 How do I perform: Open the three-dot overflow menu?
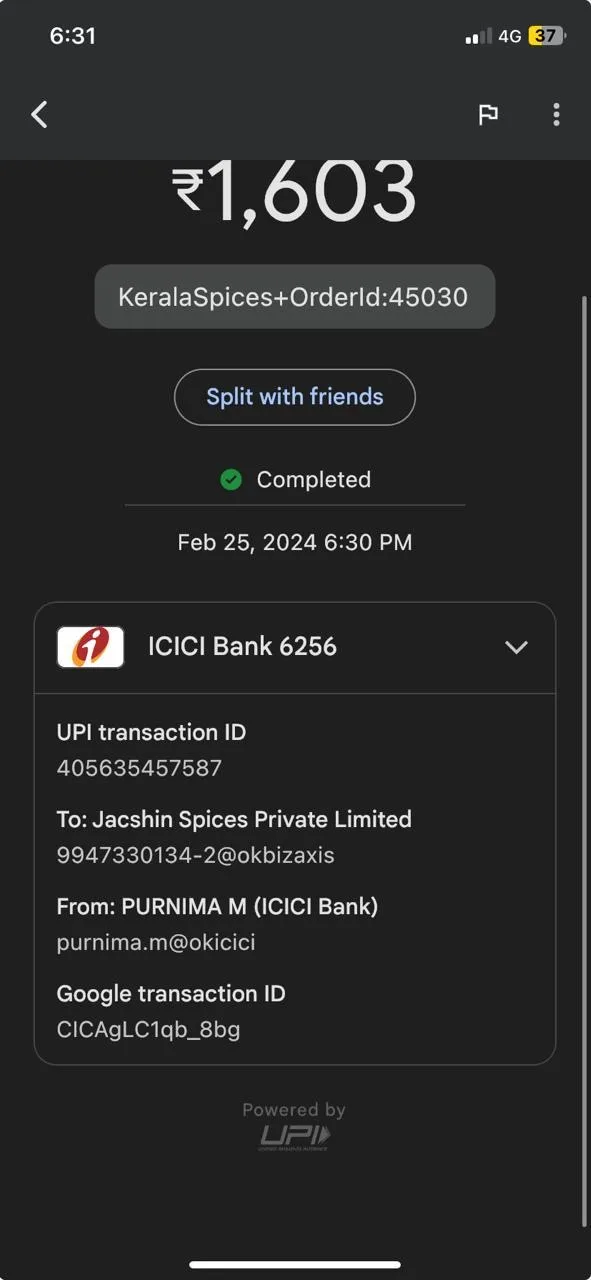(x=556, y=115)
